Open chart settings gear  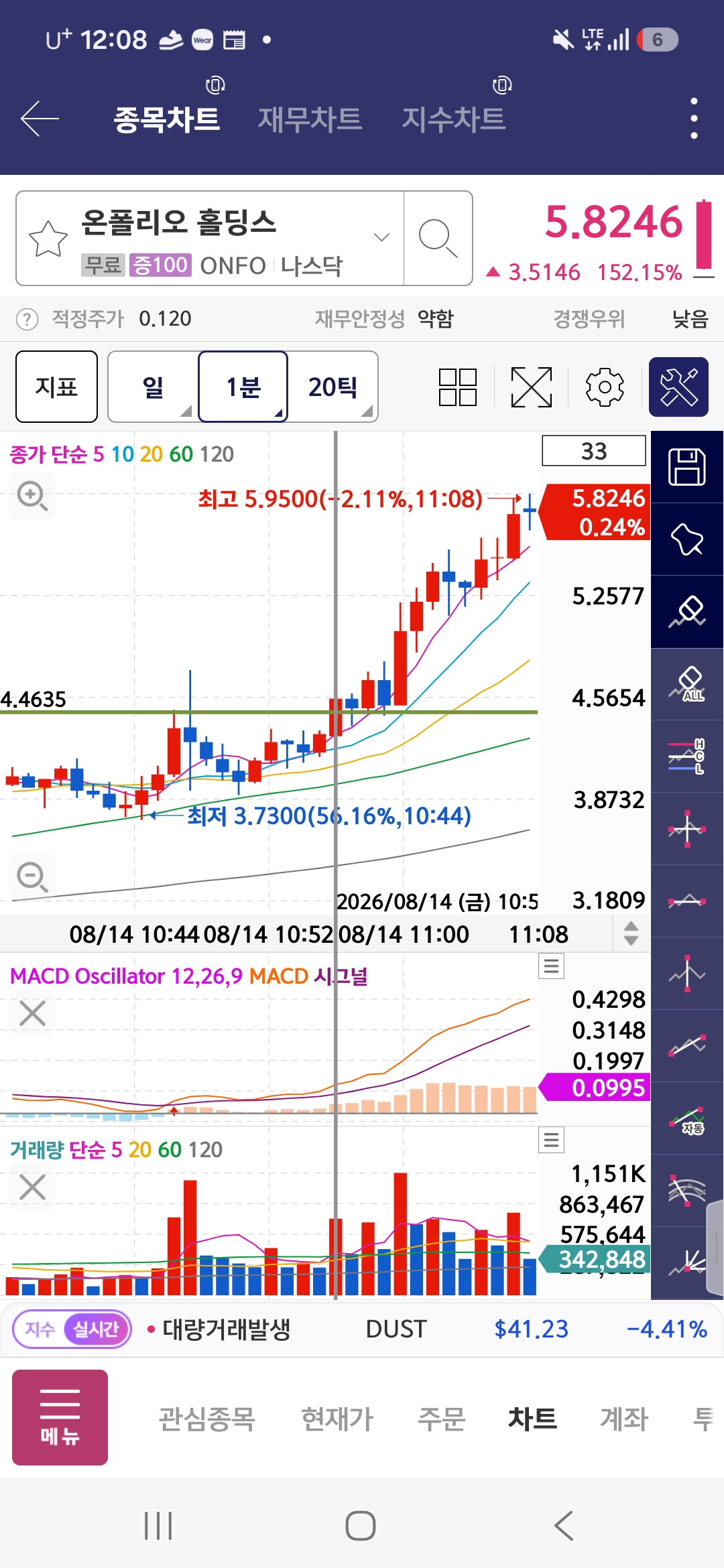click(x=605, y=387)
